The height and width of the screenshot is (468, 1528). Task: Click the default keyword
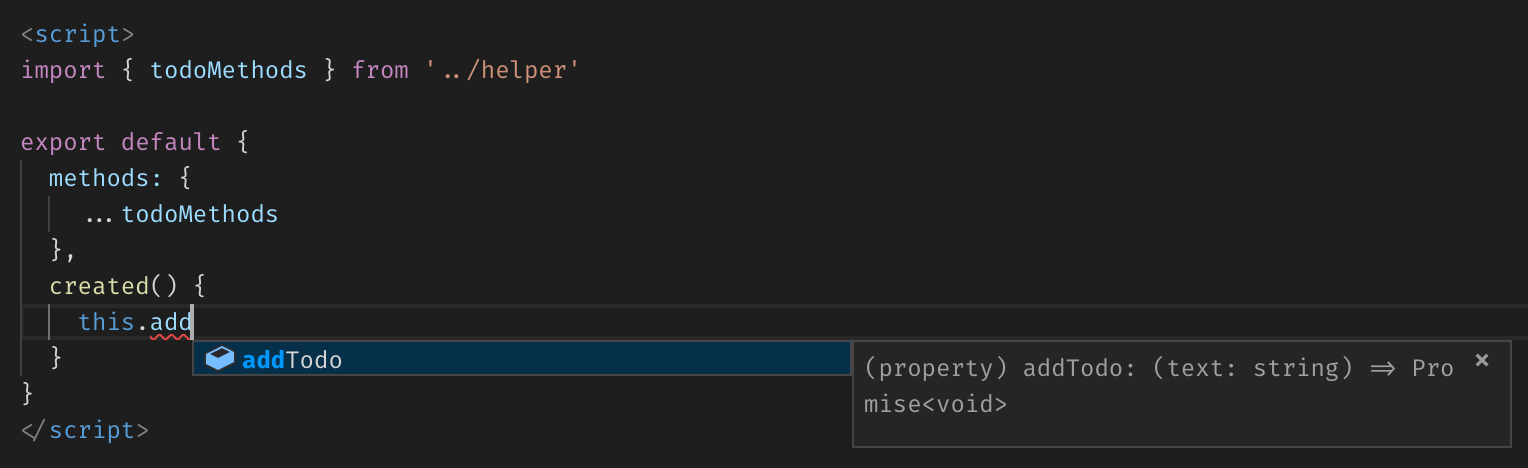pos(170,142)
